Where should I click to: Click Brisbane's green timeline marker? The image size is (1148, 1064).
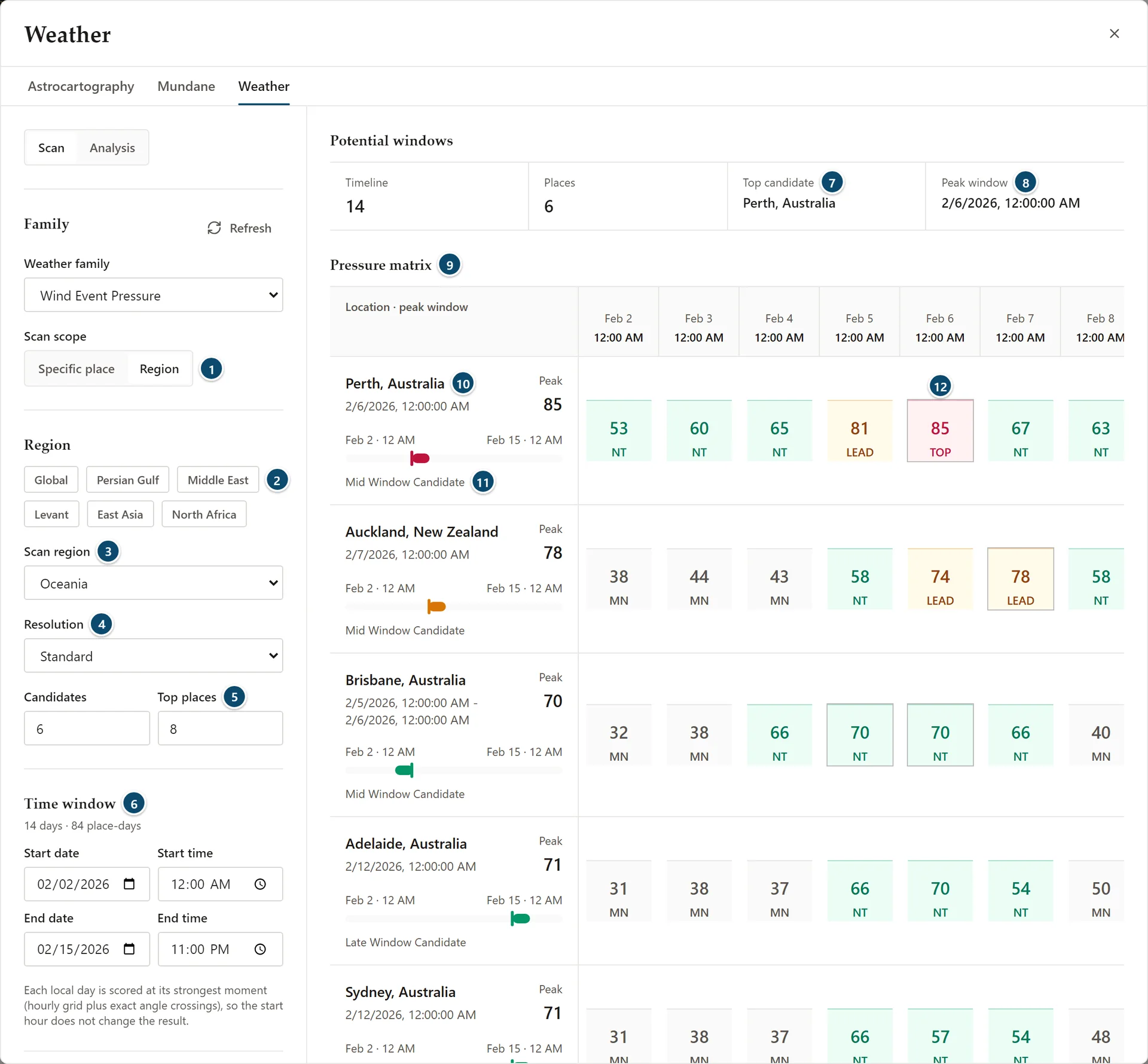(x=405, y=770)
